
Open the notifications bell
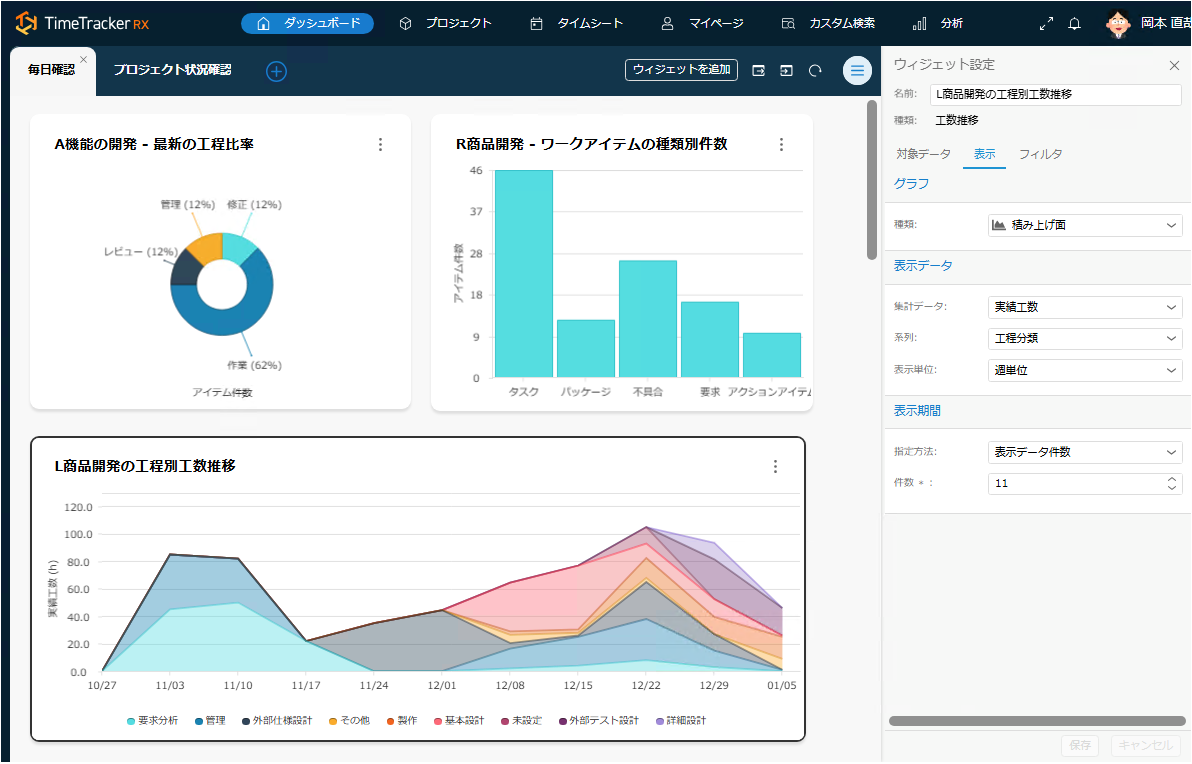pyautogui.click(x=1075, y=23)
